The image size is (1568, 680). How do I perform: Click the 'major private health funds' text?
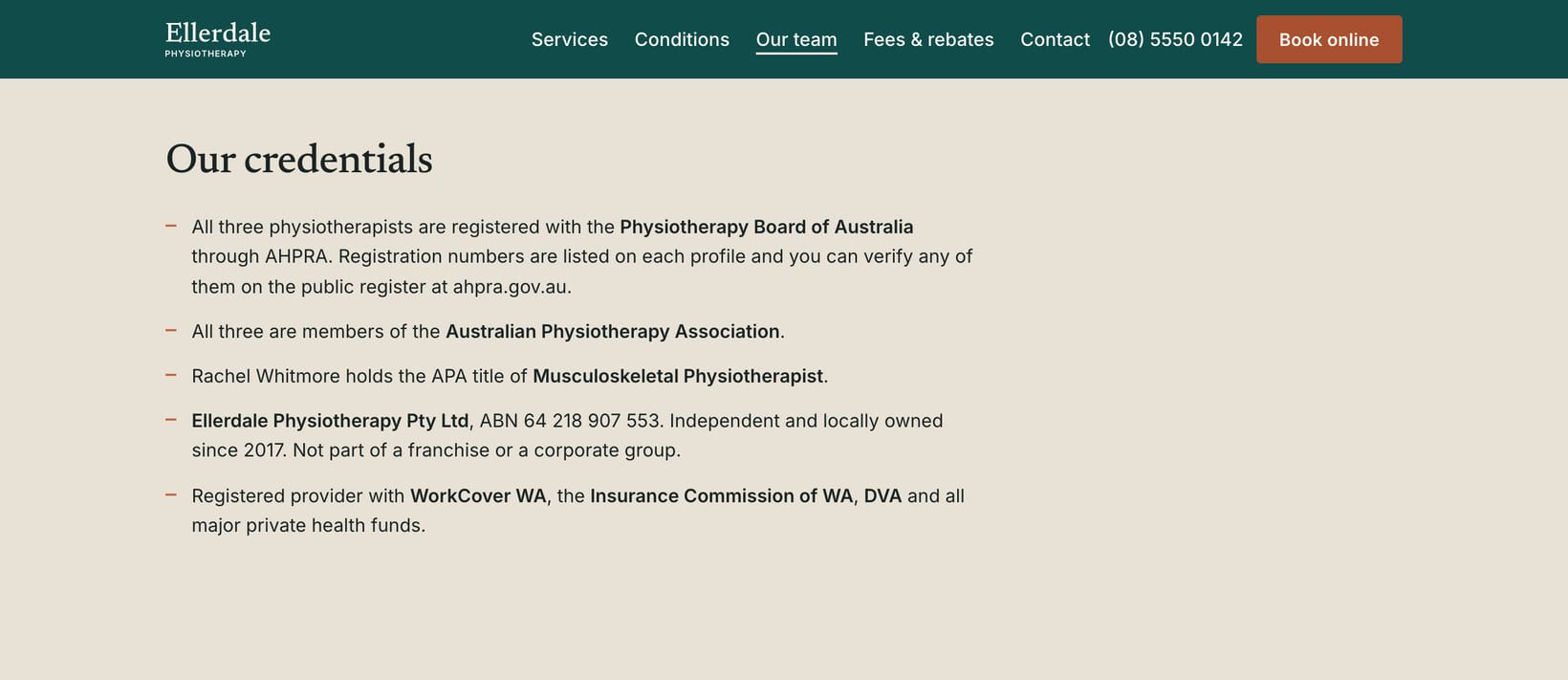(306, 525)
